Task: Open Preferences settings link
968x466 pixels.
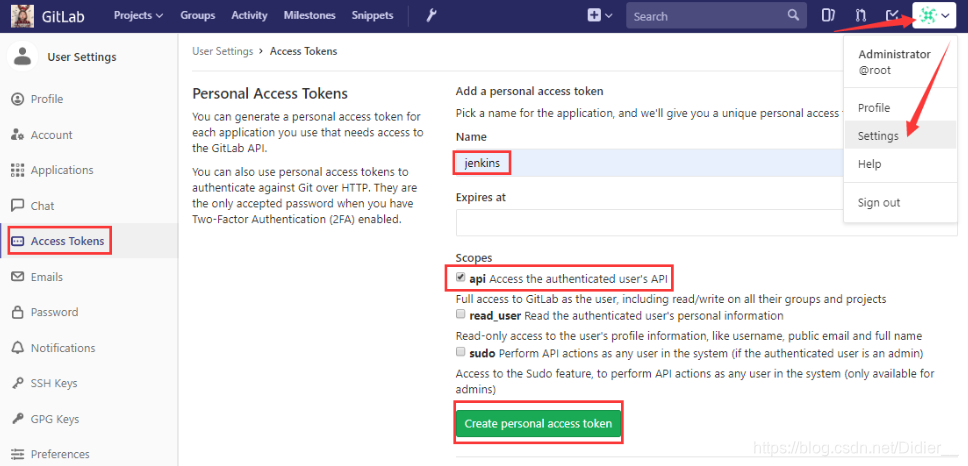Action: 60,454
